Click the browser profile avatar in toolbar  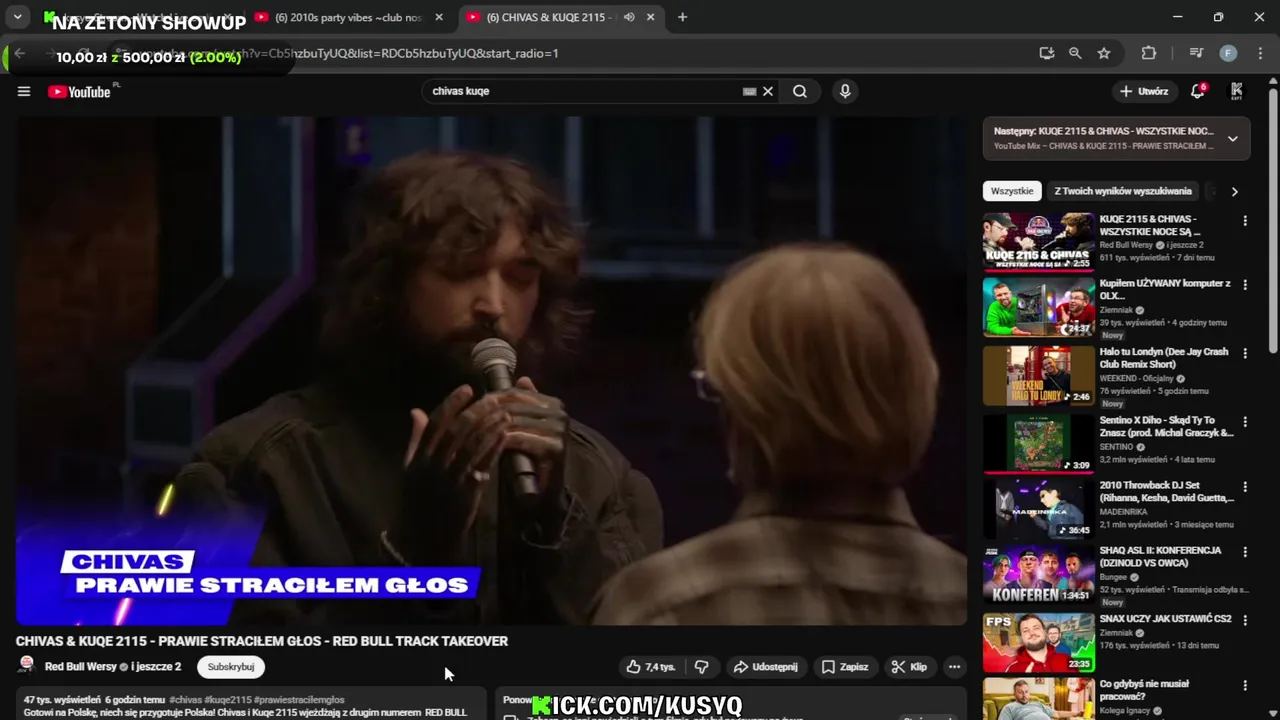coord(1228,53)
